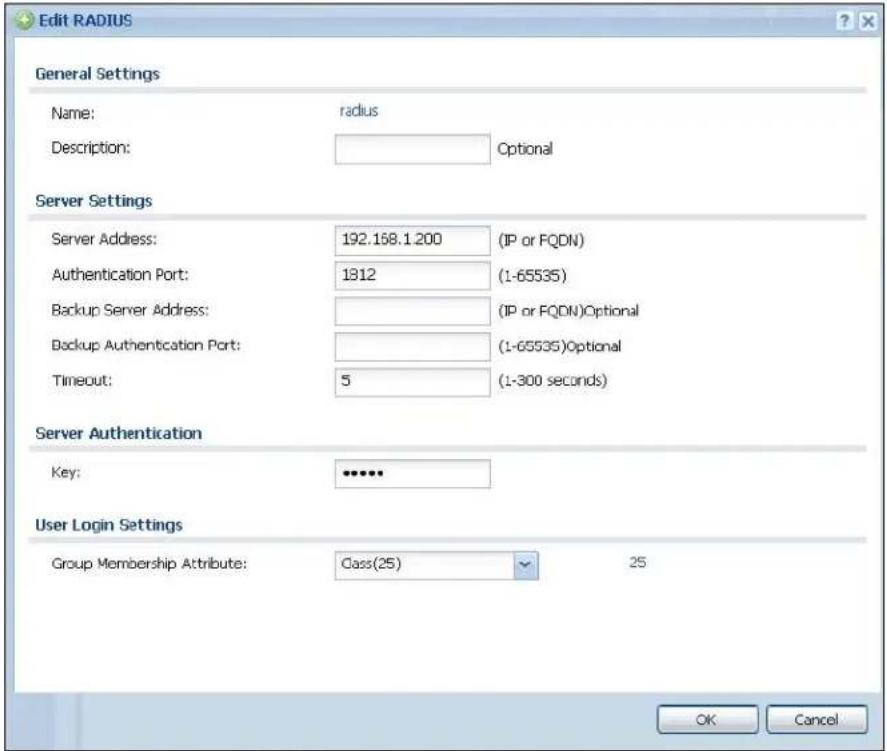The height and width of the screenshot is (751, 887).
Task: Click the Backup Server Address field
Action: click(x=412, y=311)
